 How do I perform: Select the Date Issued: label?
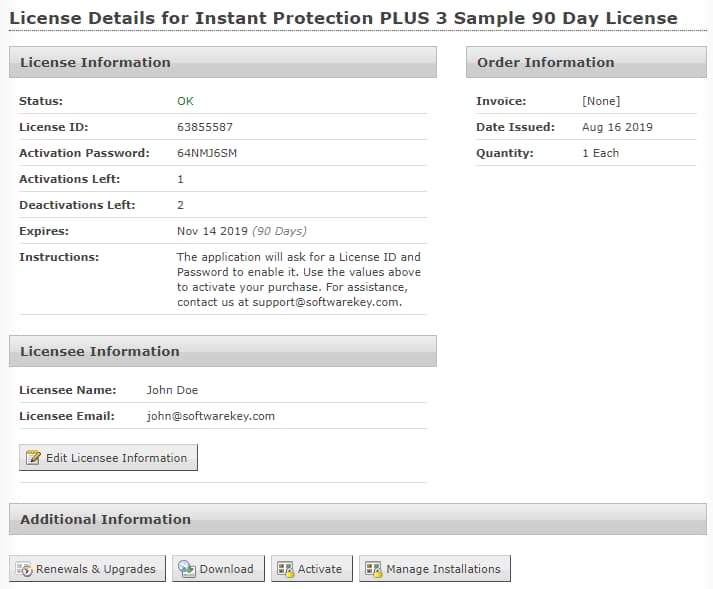(516, 127)
